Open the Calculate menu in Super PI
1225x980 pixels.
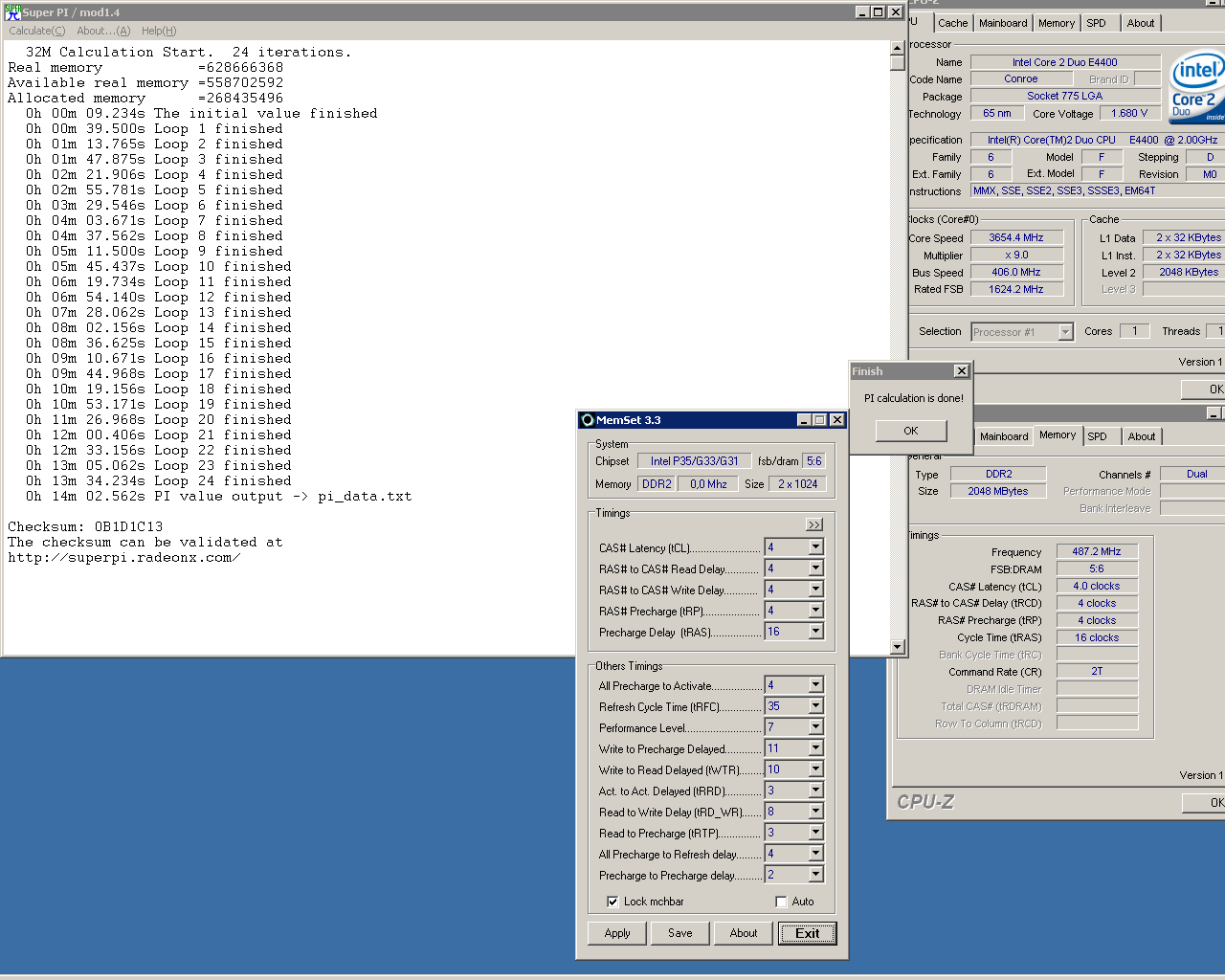tap(37, 31)
